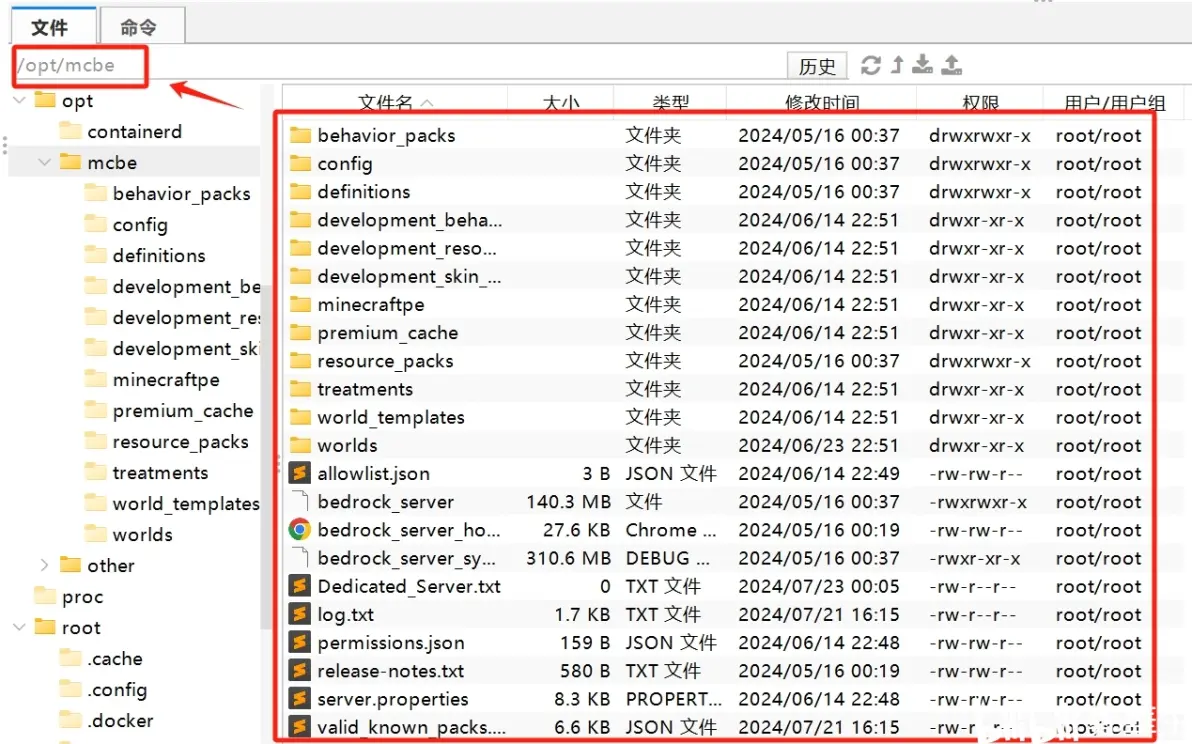1192x744 pixels.
Task: Click the folder icon of config in file list
Action: tap(300, 163)
